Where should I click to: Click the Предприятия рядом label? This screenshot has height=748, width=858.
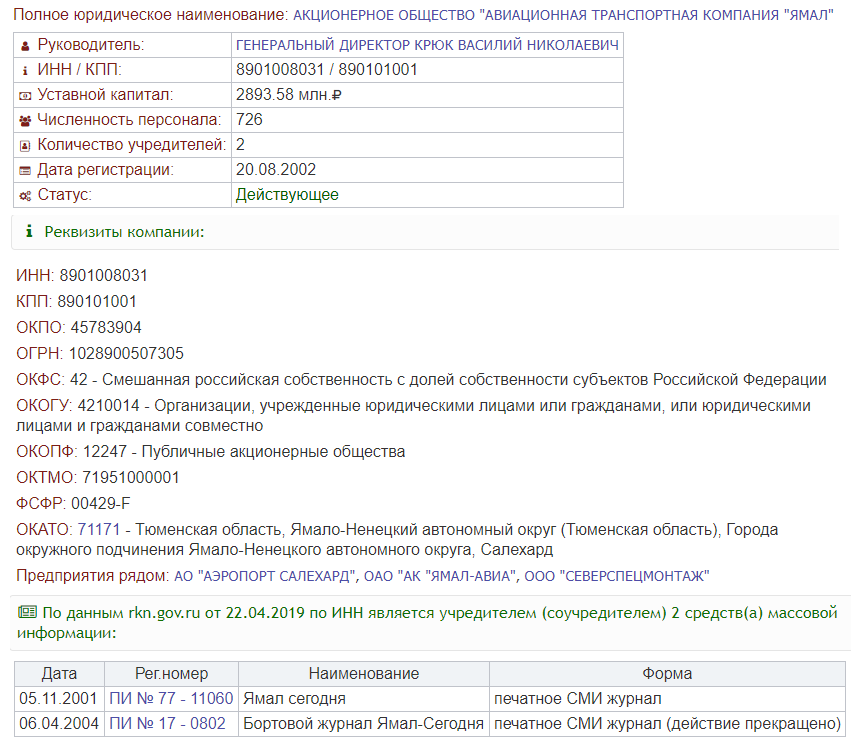(x=92, y=576)
